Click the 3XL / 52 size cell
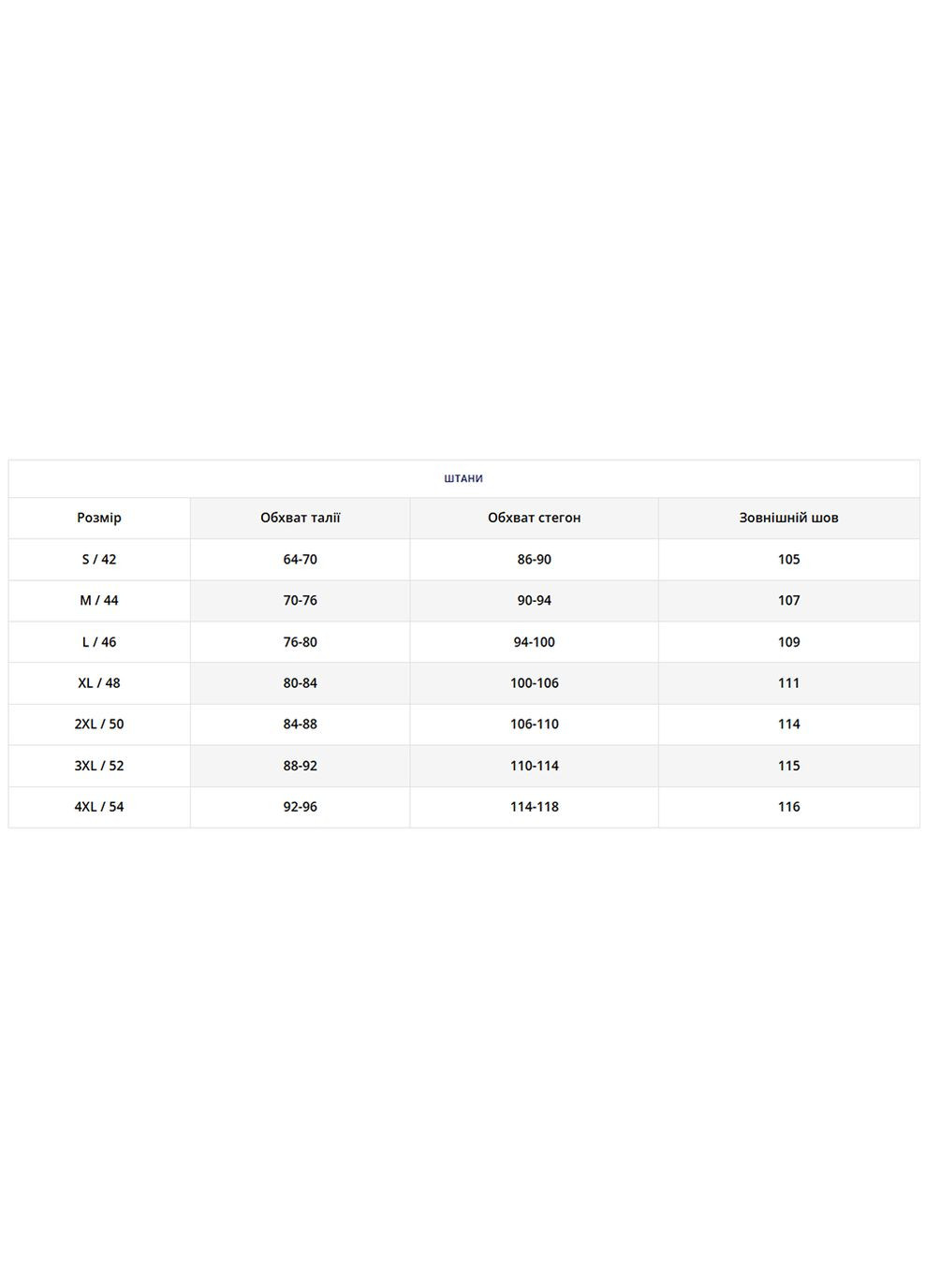926x1288 pixels. coord(99,766)
